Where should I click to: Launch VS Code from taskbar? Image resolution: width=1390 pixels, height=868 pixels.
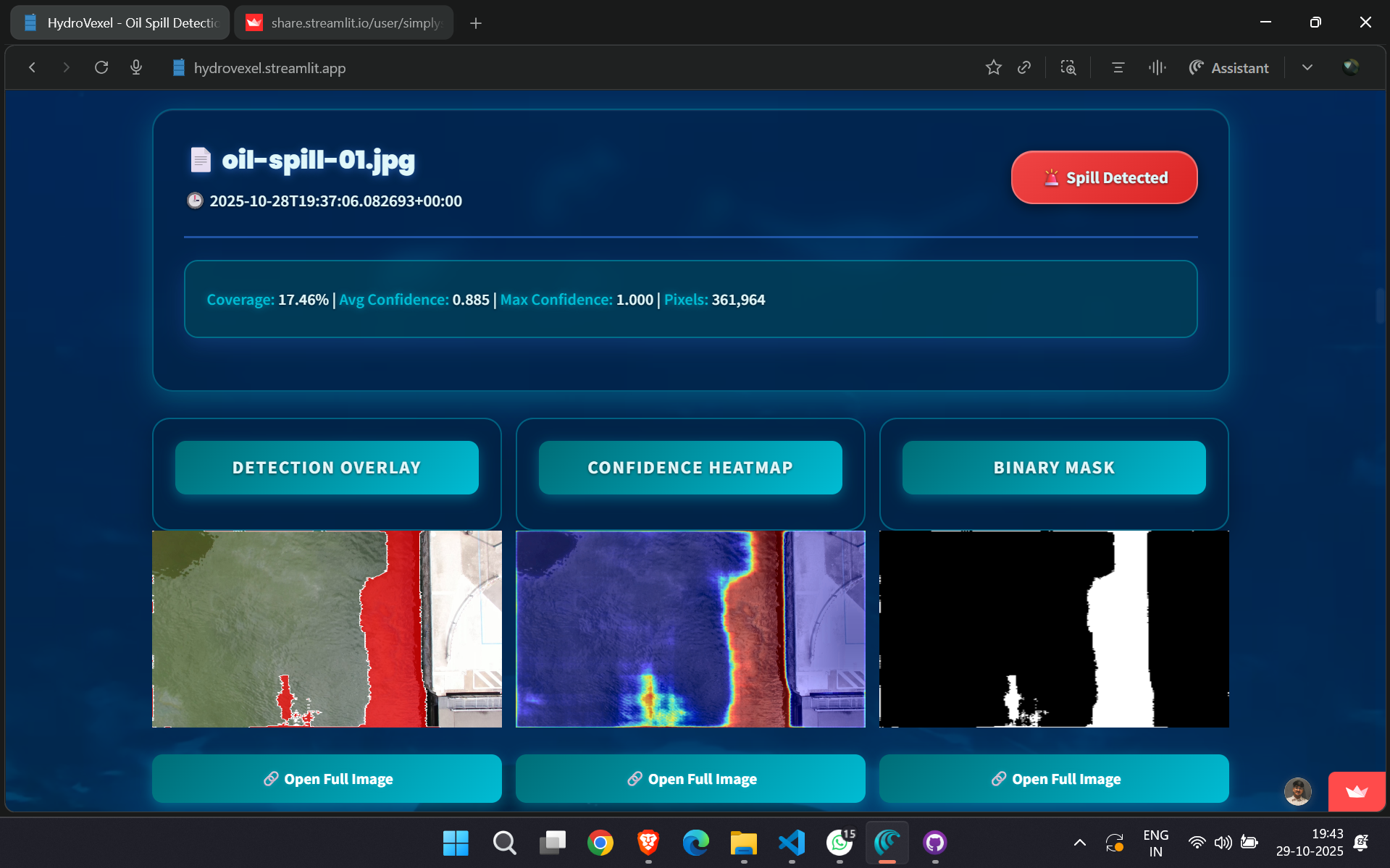792,843
